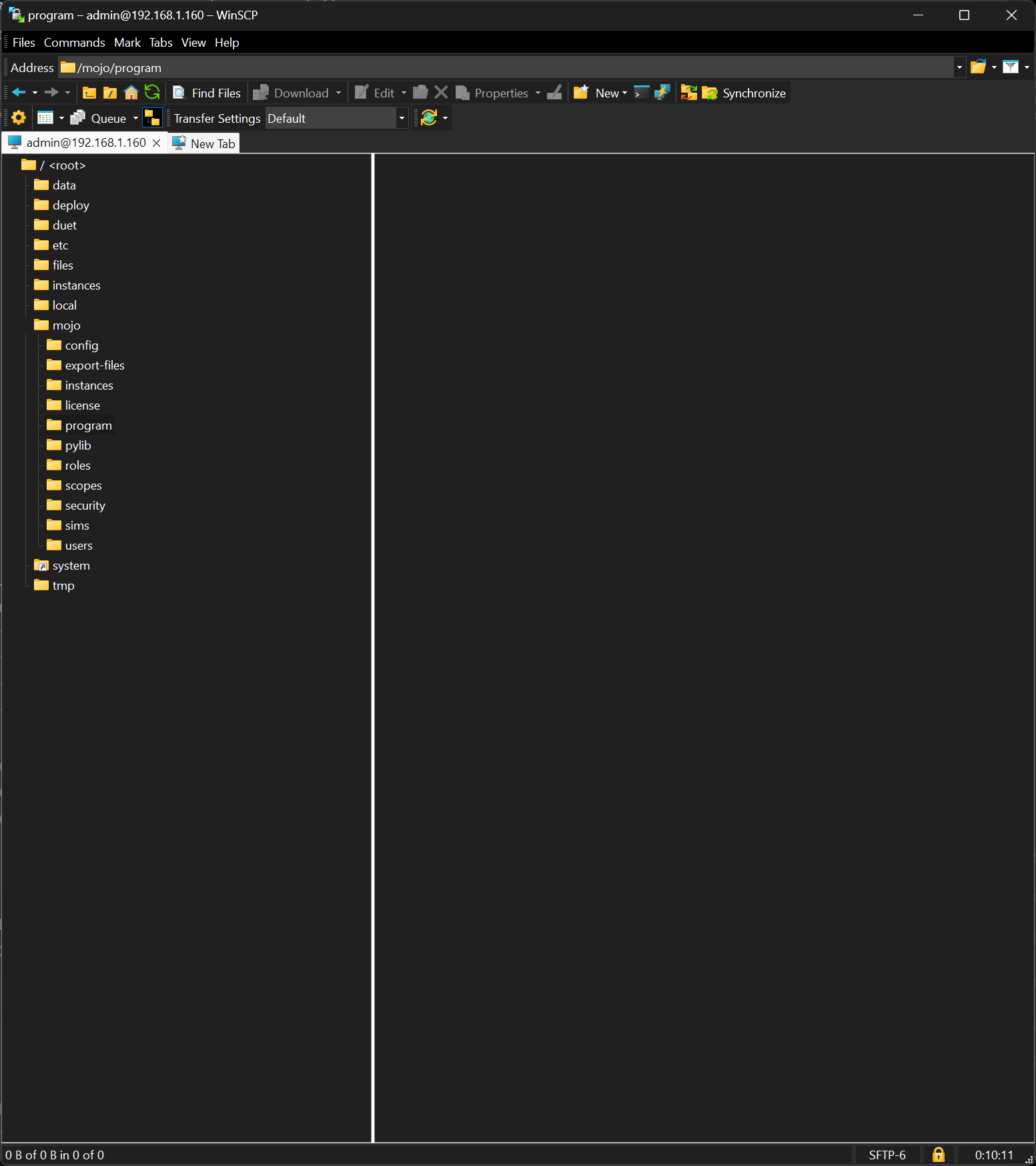The image size is (1036, 1166).
Task: Go back with the blue arrow
Action: [19, 93]
